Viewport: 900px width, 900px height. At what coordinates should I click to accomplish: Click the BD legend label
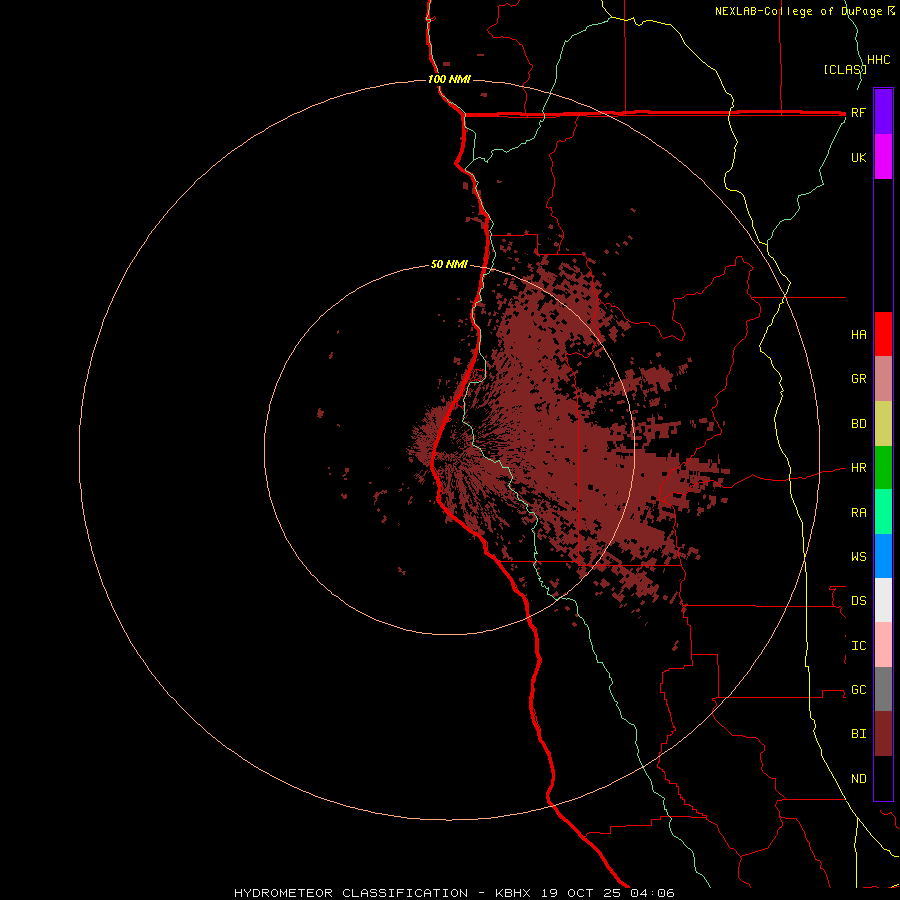point(858,424)
